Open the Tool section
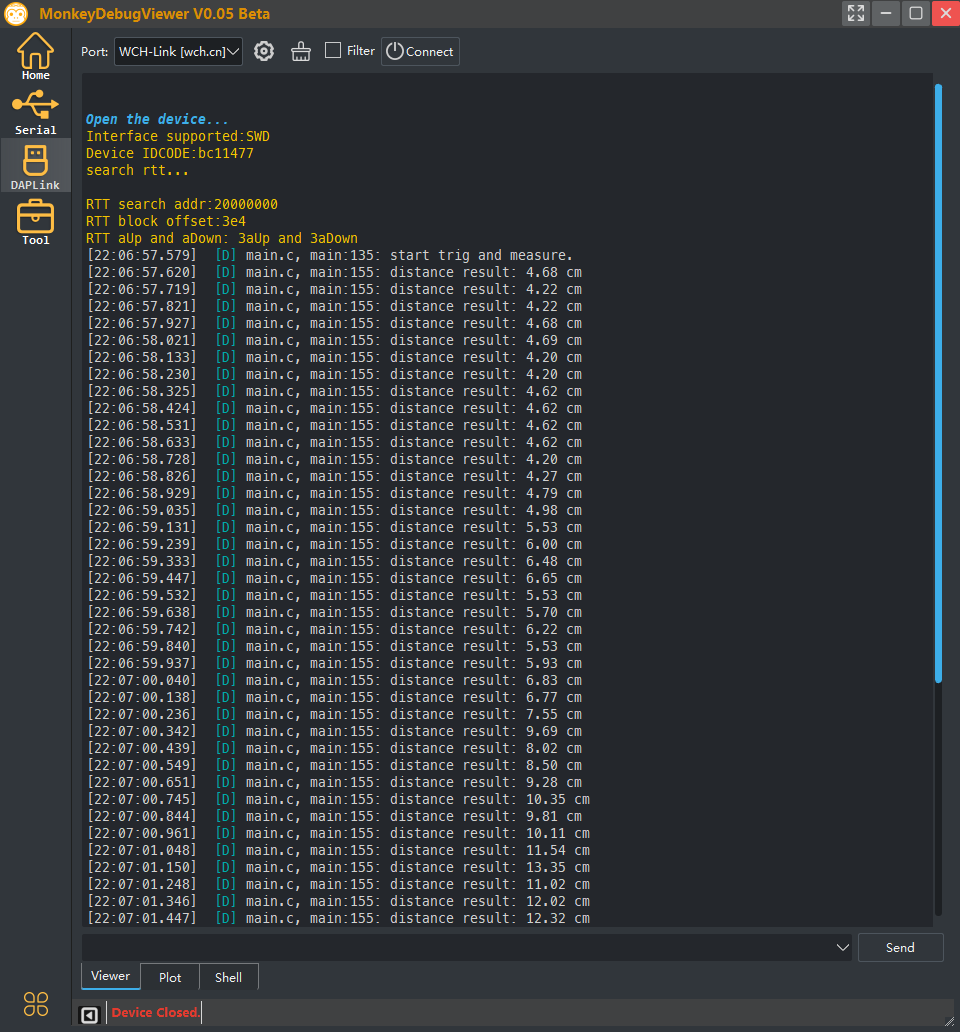This screenshot has height=1032, width=960. pos(36,222)
